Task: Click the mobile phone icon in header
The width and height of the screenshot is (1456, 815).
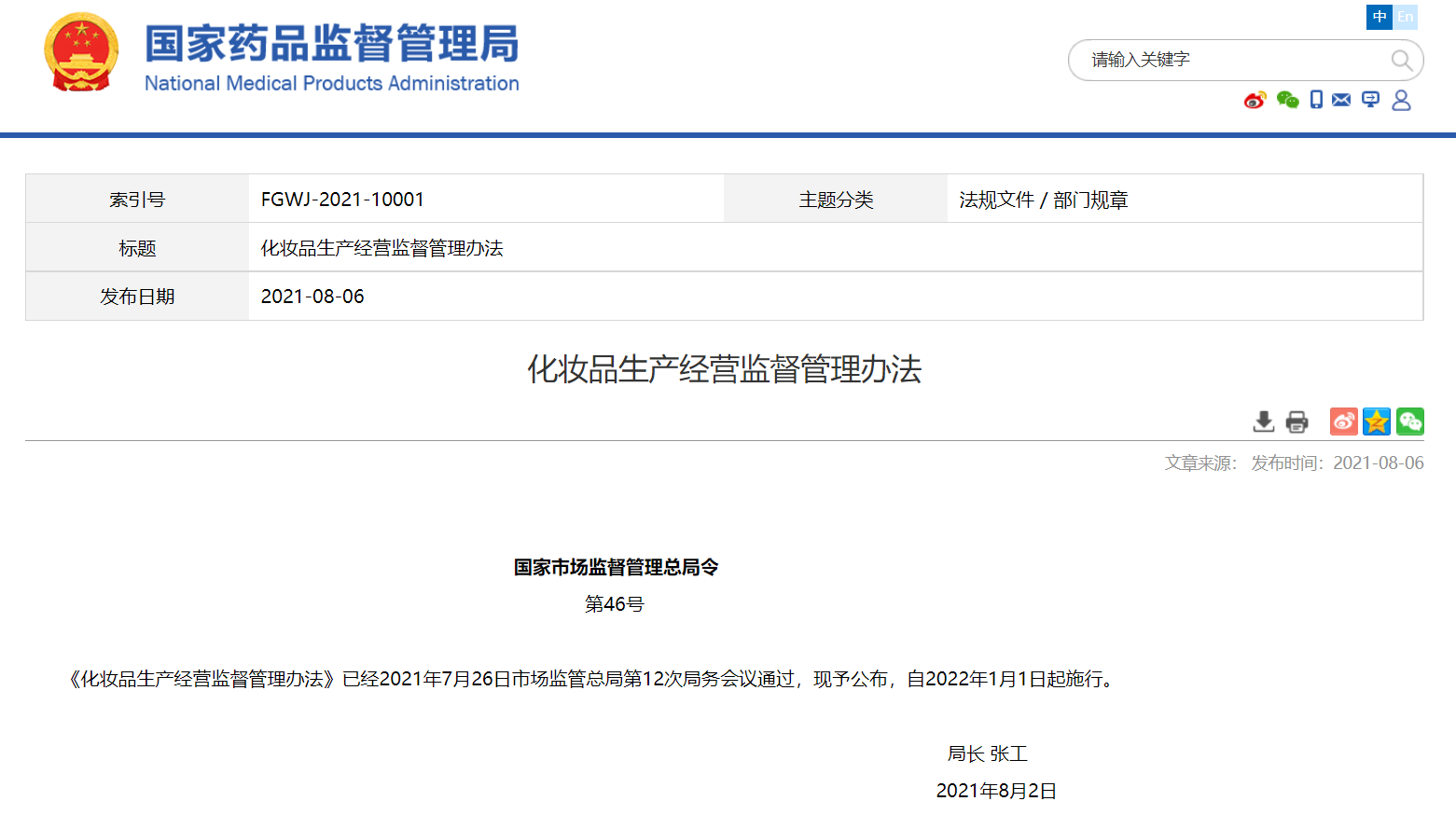Action: [x=1316, y=100]
